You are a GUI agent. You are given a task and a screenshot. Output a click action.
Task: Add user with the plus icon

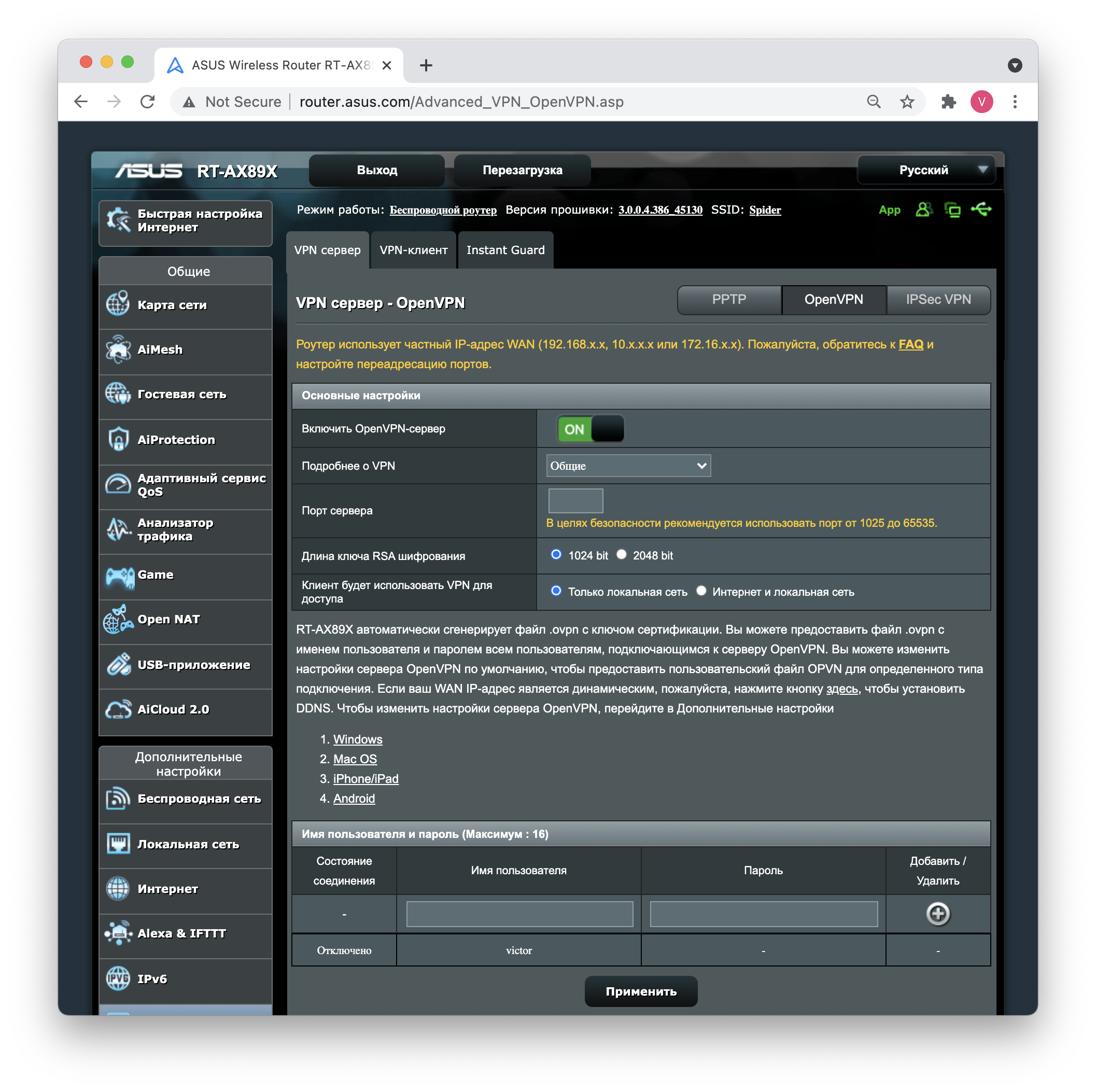point(938,914)
